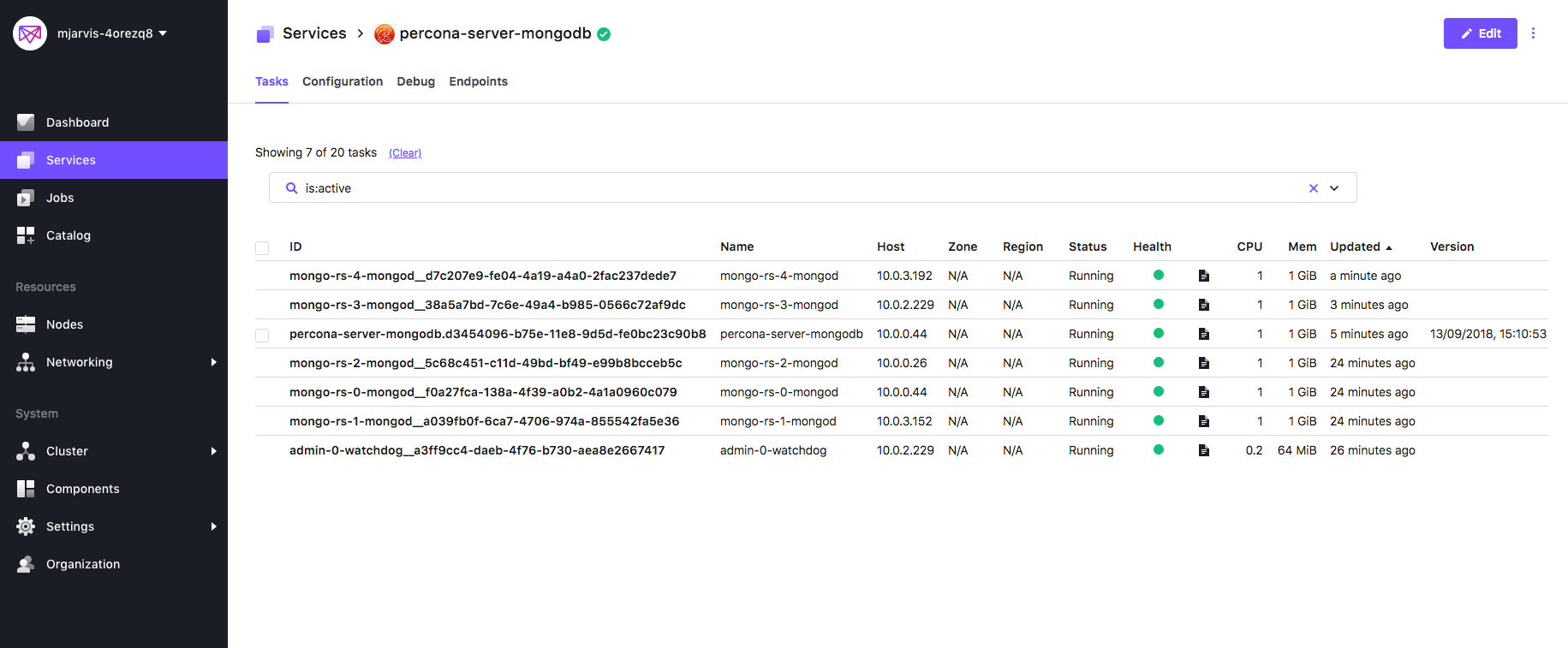The height and width of the screenshot is (648, 1568).
Task: Open the Catalog sidebar icon
Action: click(26, 235)
